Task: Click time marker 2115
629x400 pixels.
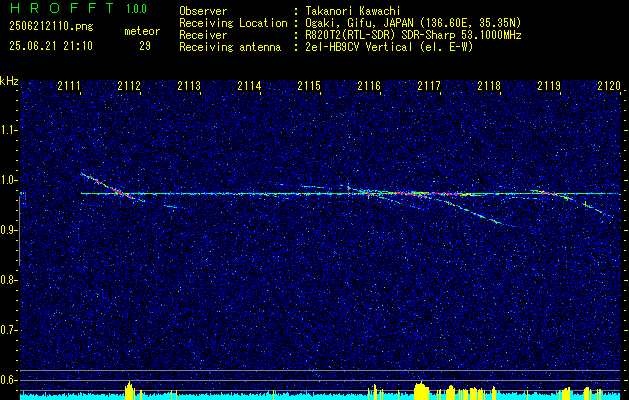Action: tap(309, 86)
